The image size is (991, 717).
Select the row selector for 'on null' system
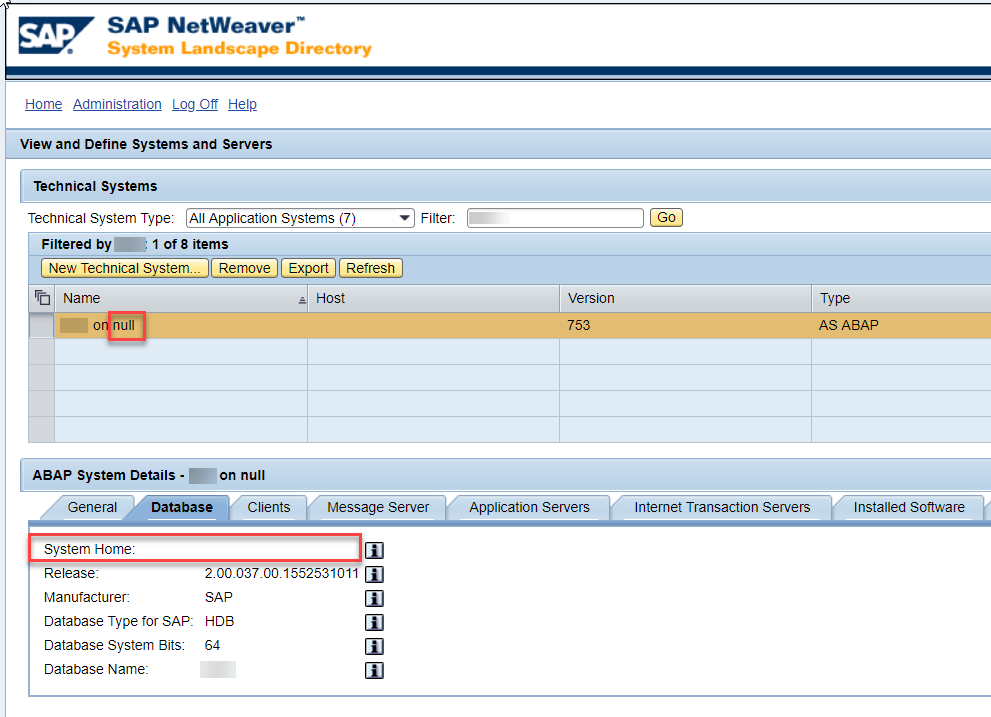point(42,326)
